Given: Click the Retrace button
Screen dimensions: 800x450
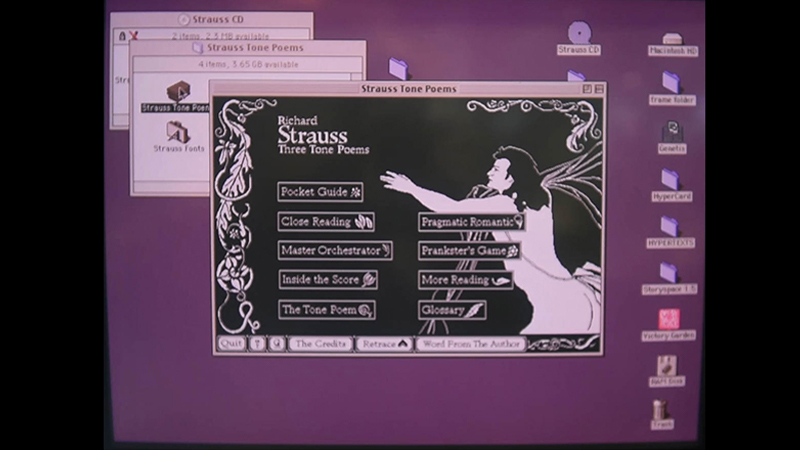Looking at the screenshot, I should click(385, 344).
